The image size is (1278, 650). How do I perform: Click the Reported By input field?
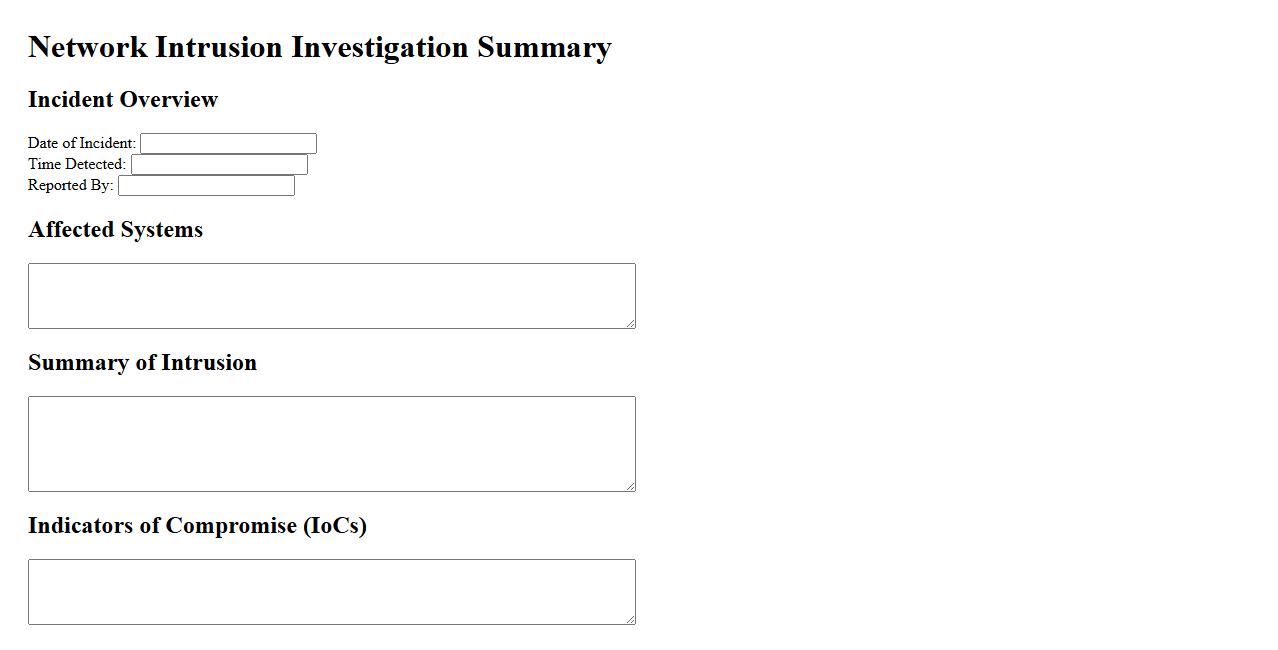pos(206,186)
